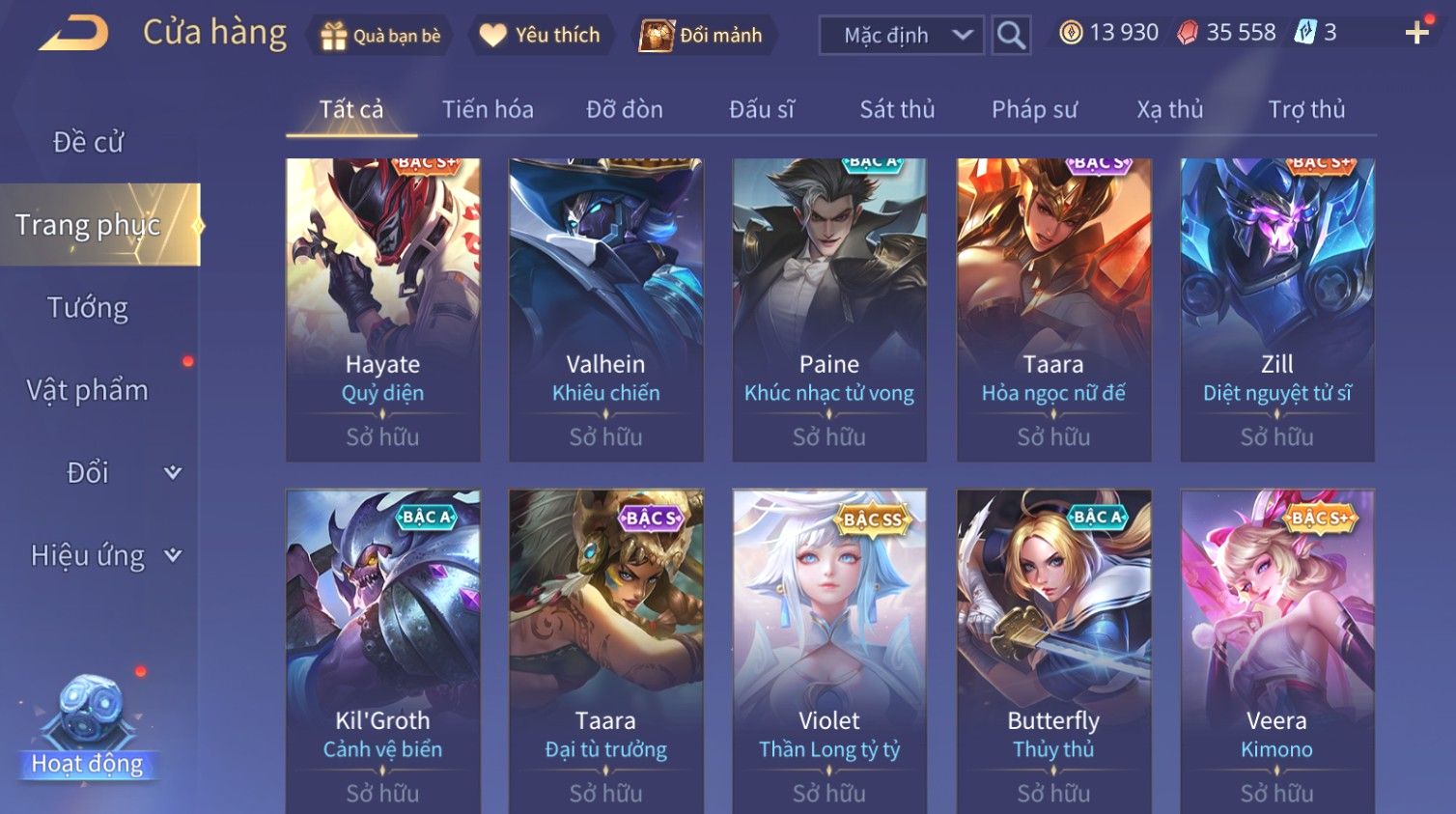
Task: Open the Mặc định sort dropdown
Action: point(902,36)
